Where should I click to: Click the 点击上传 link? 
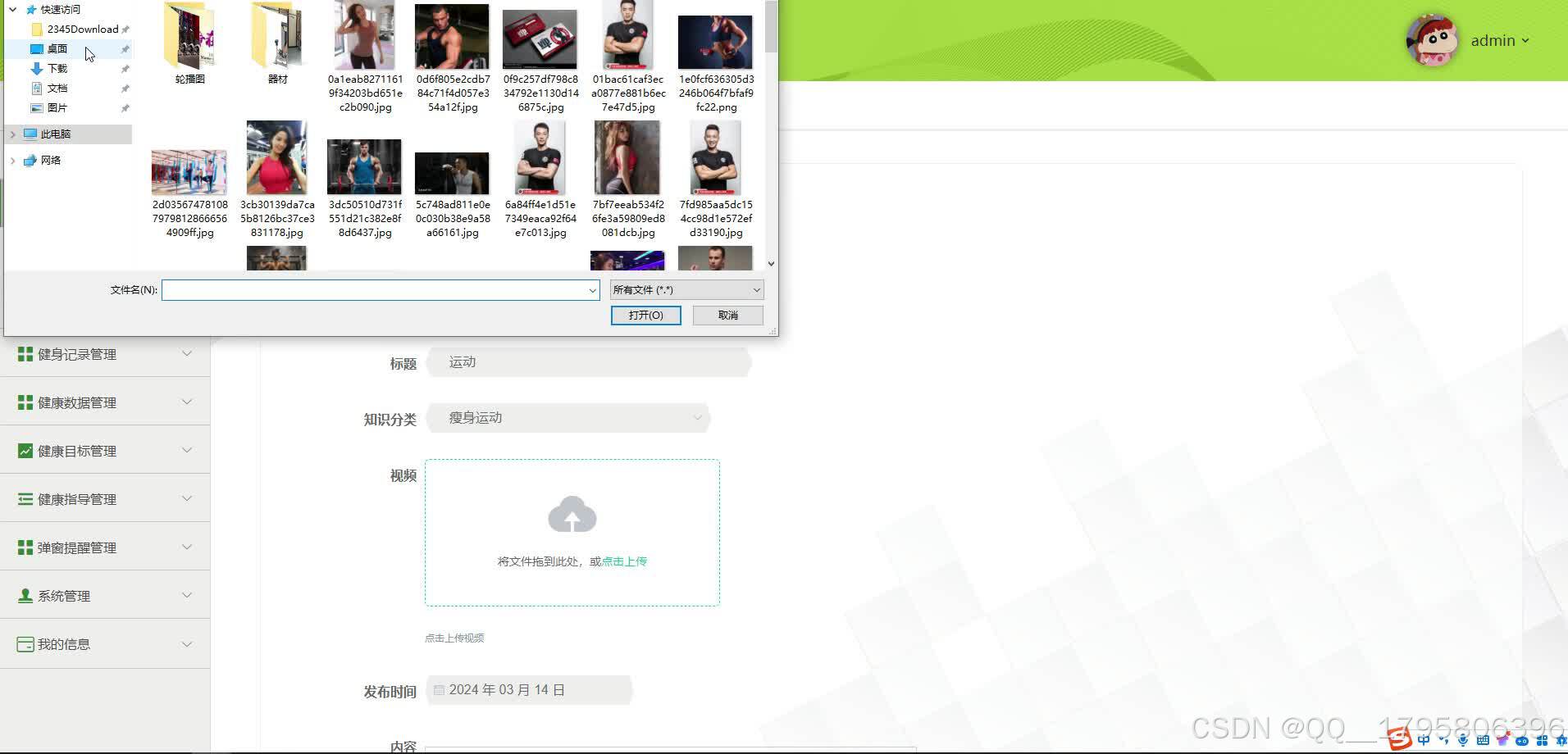click(624, 561)
